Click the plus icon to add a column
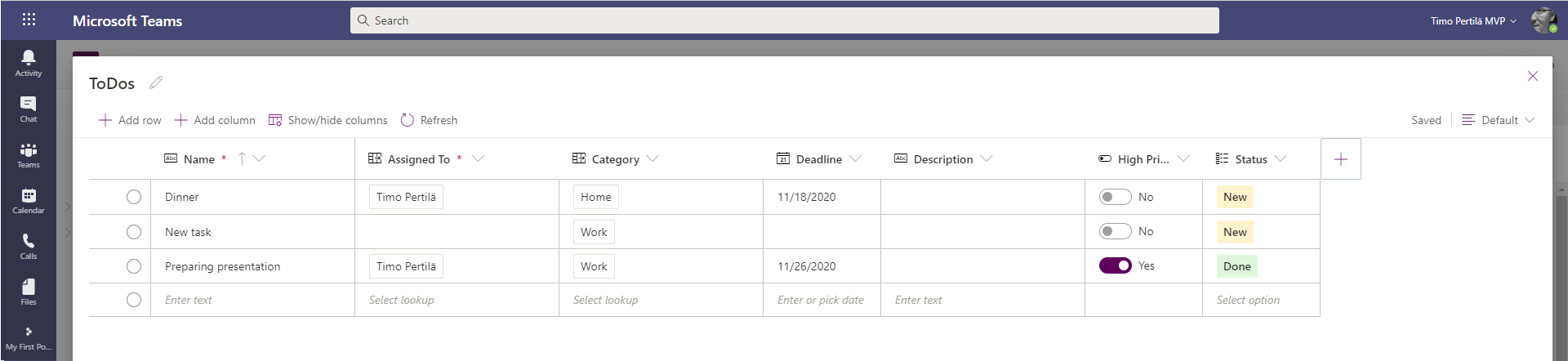Screen dimensions: 1568x361 (x=1340, y=159)
